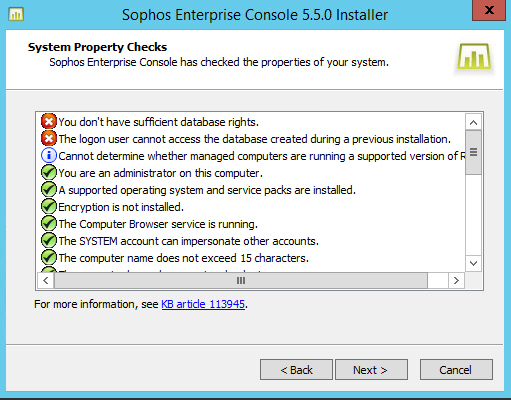511x400 pixels.
Task: Click the list's scroll down arrow
Action: pos(473,263)
